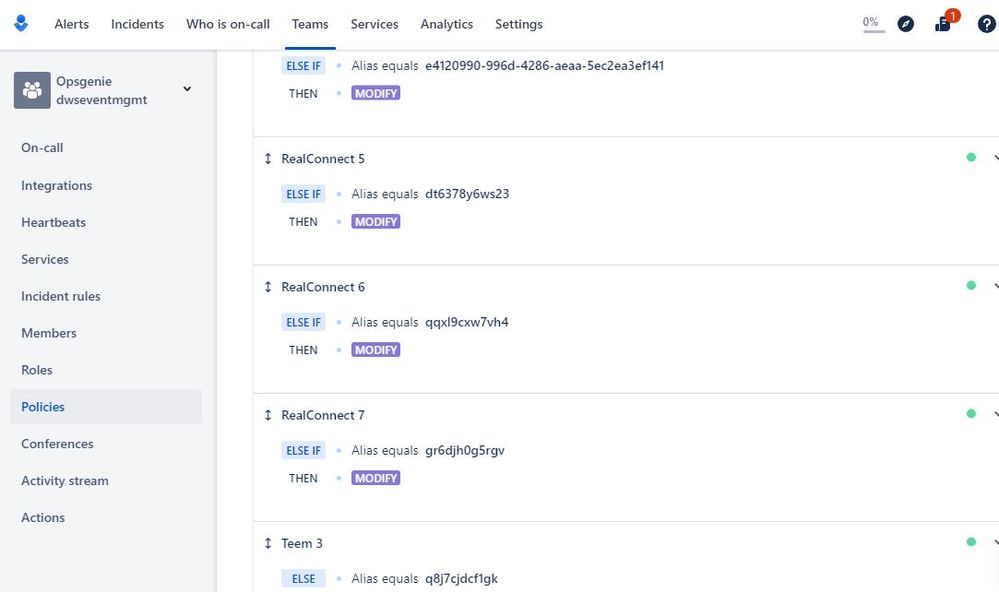Screen dimensions: 999x592
Task: Click the RealConnect 5 policy title
Action: click(x=323, y=159)
